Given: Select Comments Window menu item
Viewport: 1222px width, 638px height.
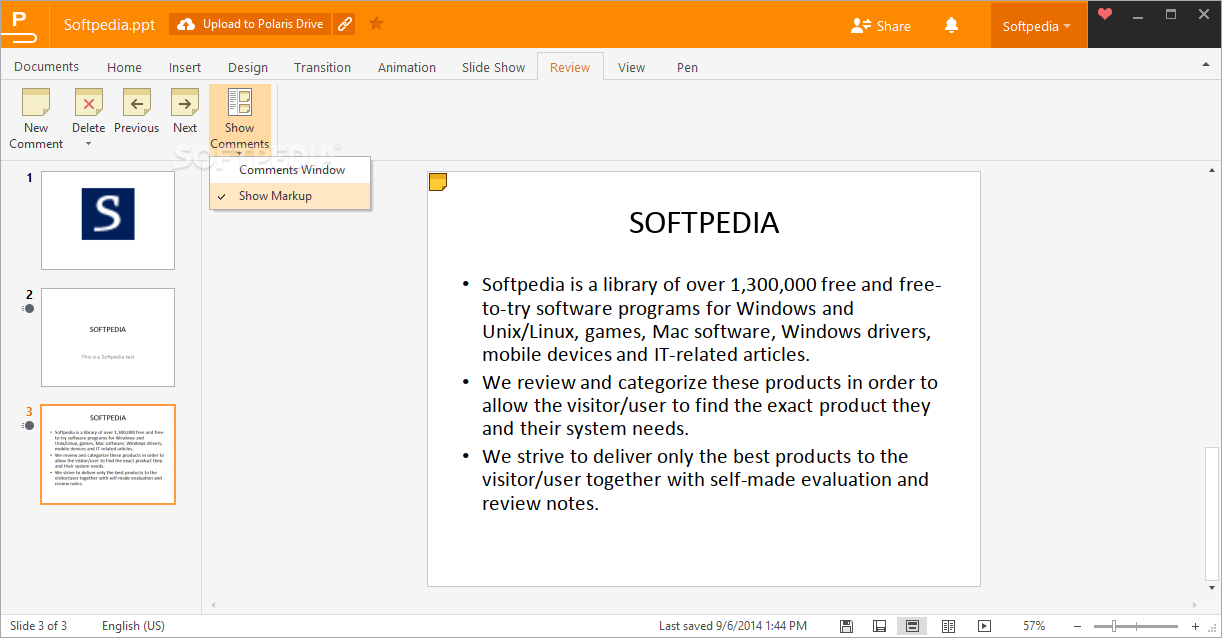Looking at the screenshot, I should 290,170.
